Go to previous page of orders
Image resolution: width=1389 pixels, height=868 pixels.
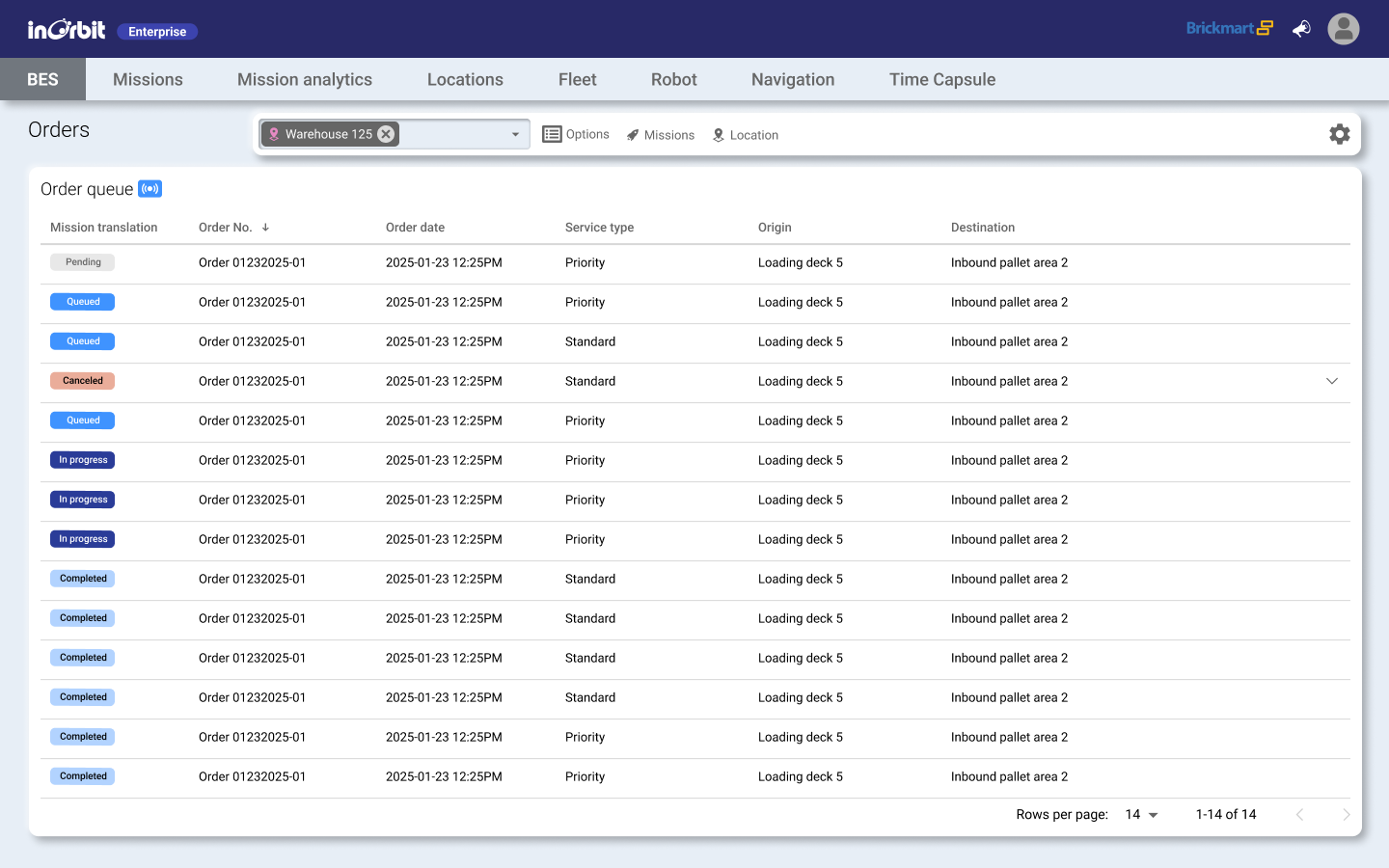tap(1299, 815)
